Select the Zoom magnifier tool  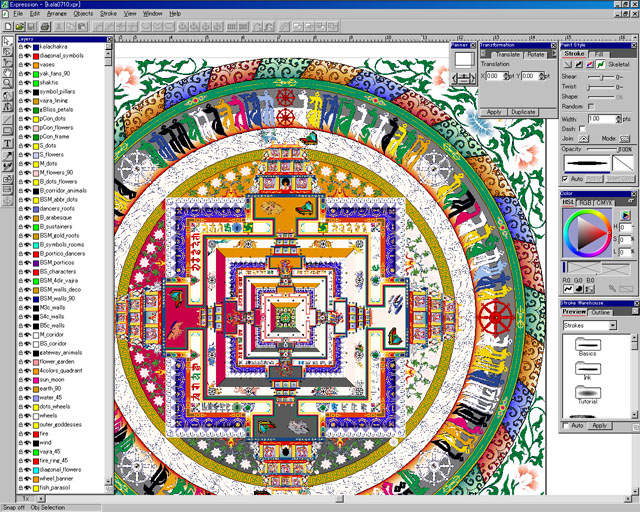[7, 83]
